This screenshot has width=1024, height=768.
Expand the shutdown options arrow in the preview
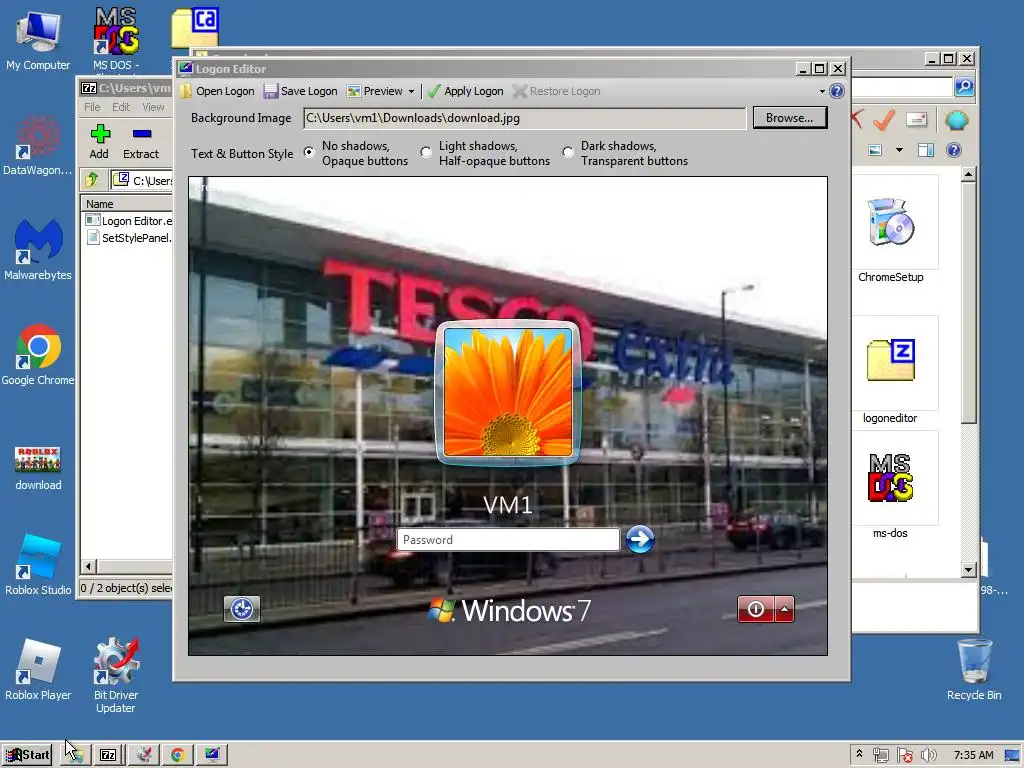pos(784,609)
